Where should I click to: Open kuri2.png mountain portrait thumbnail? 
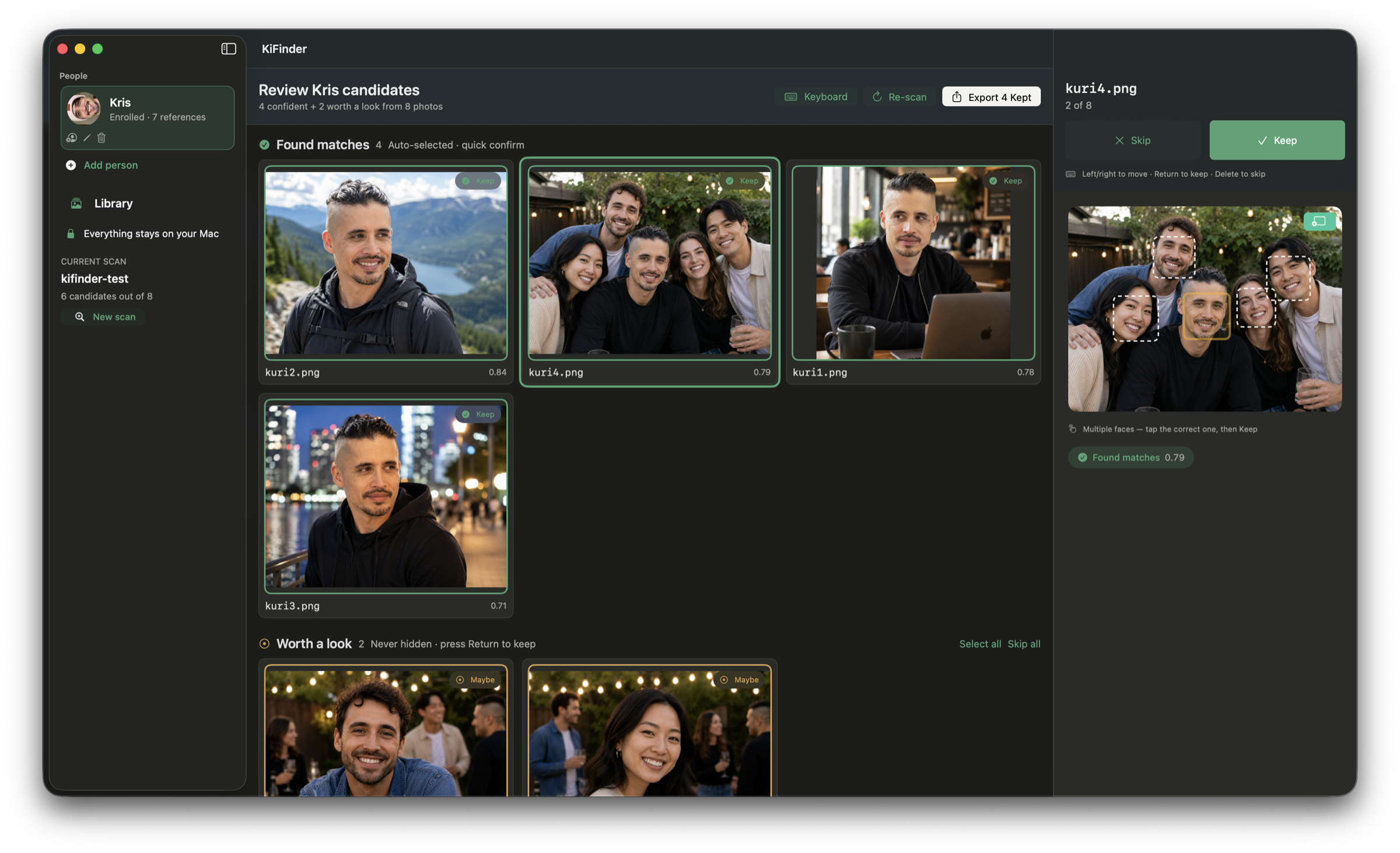pyautogui.click(x=386, y=263)
